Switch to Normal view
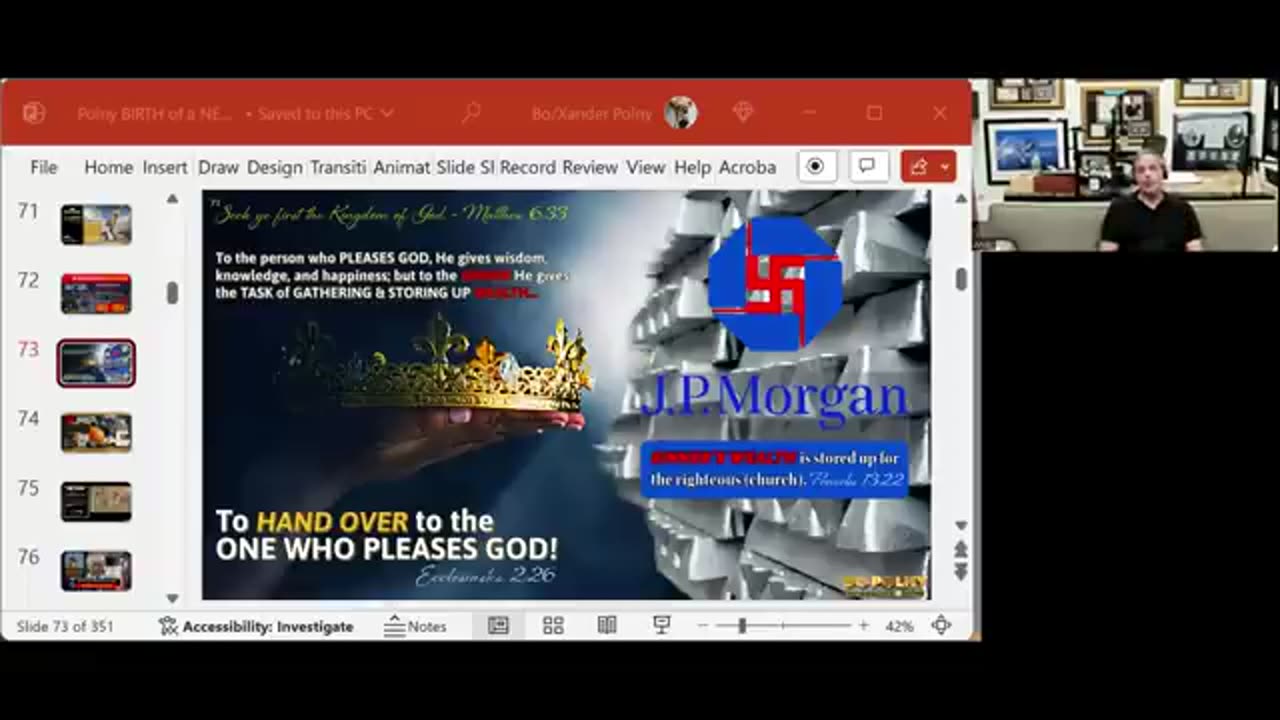1280x720 pixels. click(x=498, y=626)
